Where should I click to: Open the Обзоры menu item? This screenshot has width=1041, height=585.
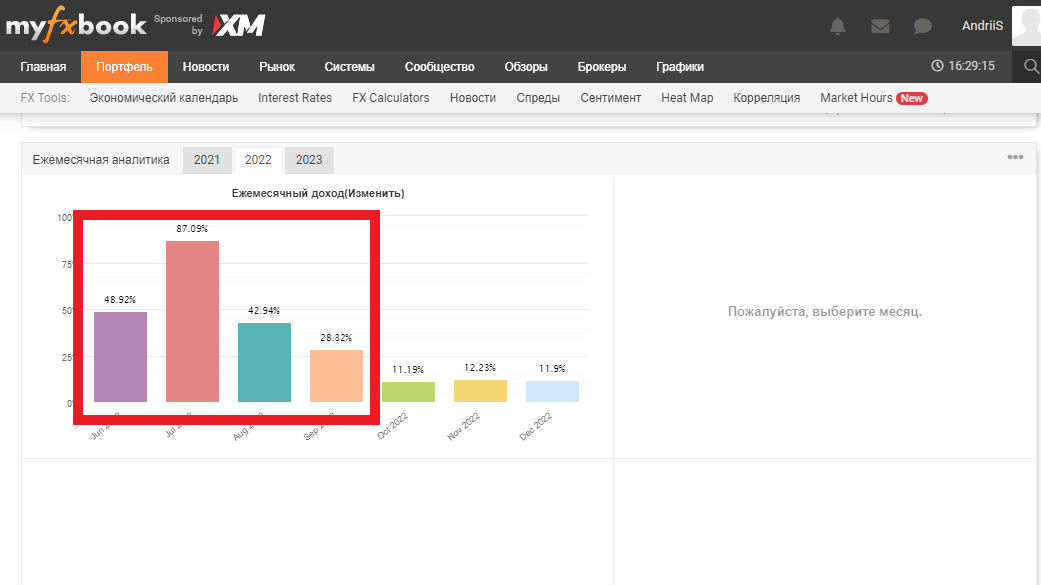click(526, 67)
